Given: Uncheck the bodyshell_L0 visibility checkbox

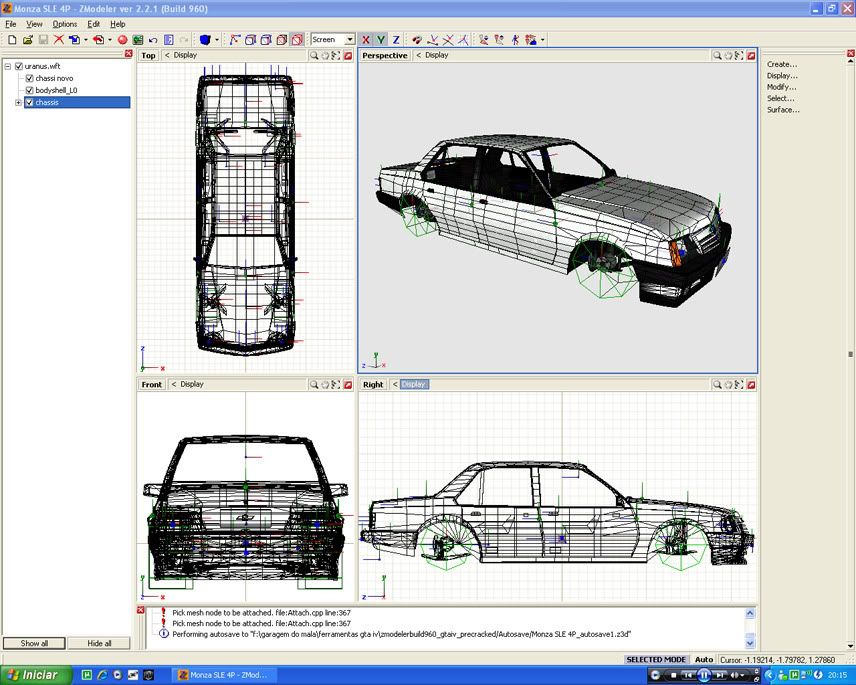Looking at the screenshot, I should click(29, 90).
